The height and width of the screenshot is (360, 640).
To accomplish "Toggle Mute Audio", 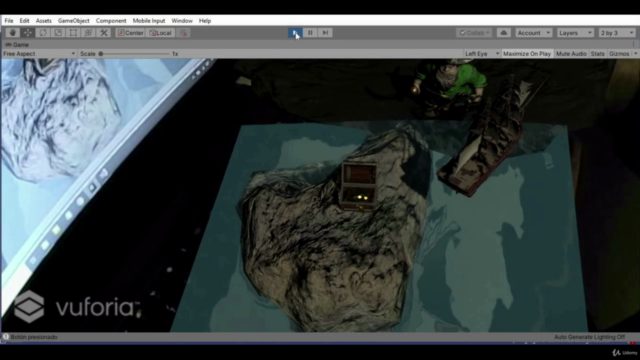I will 571,53.
